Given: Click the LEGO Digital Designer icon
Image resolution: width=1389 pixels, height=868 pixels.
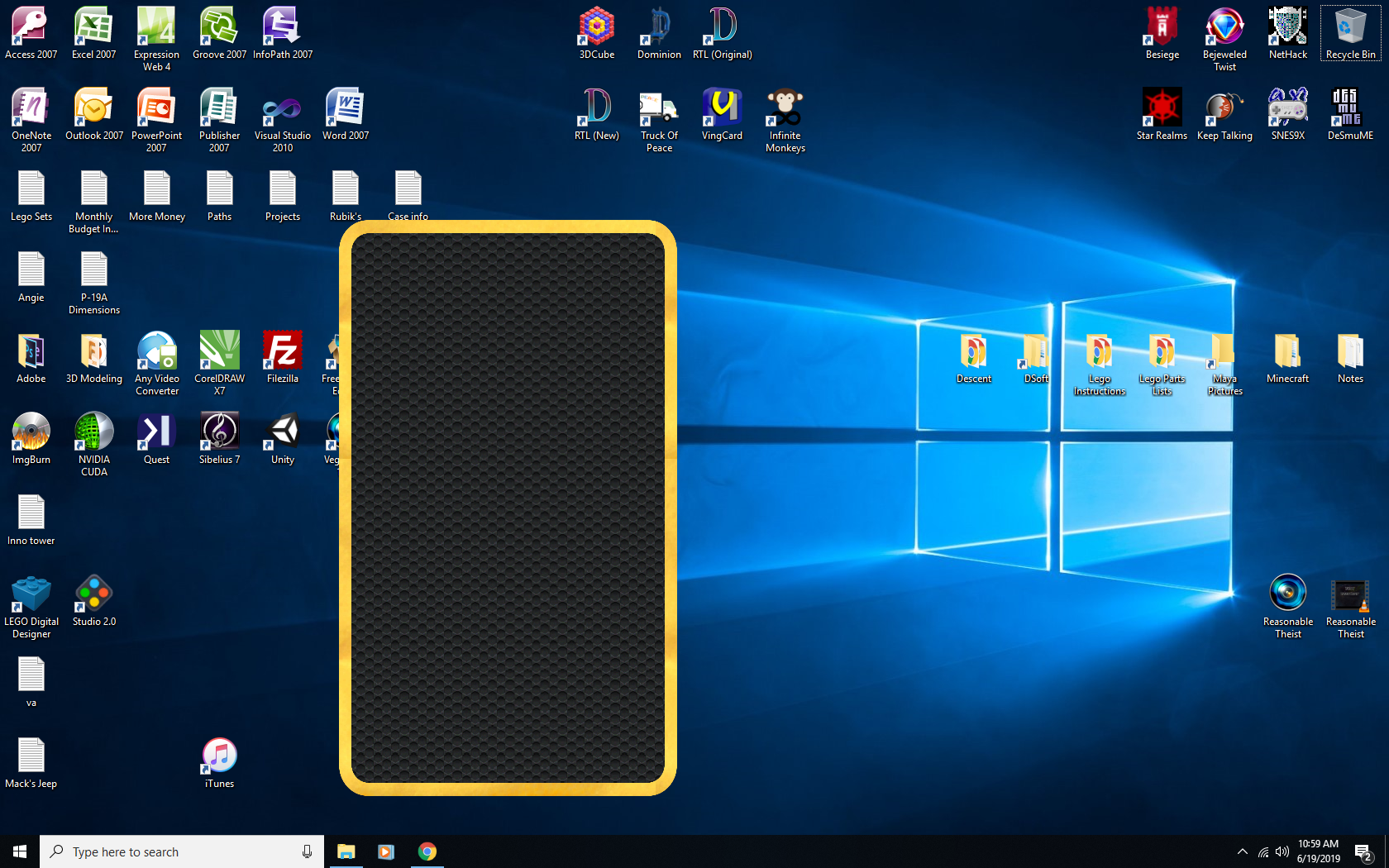Looking at the screenshot, I should tap(31, 606).
